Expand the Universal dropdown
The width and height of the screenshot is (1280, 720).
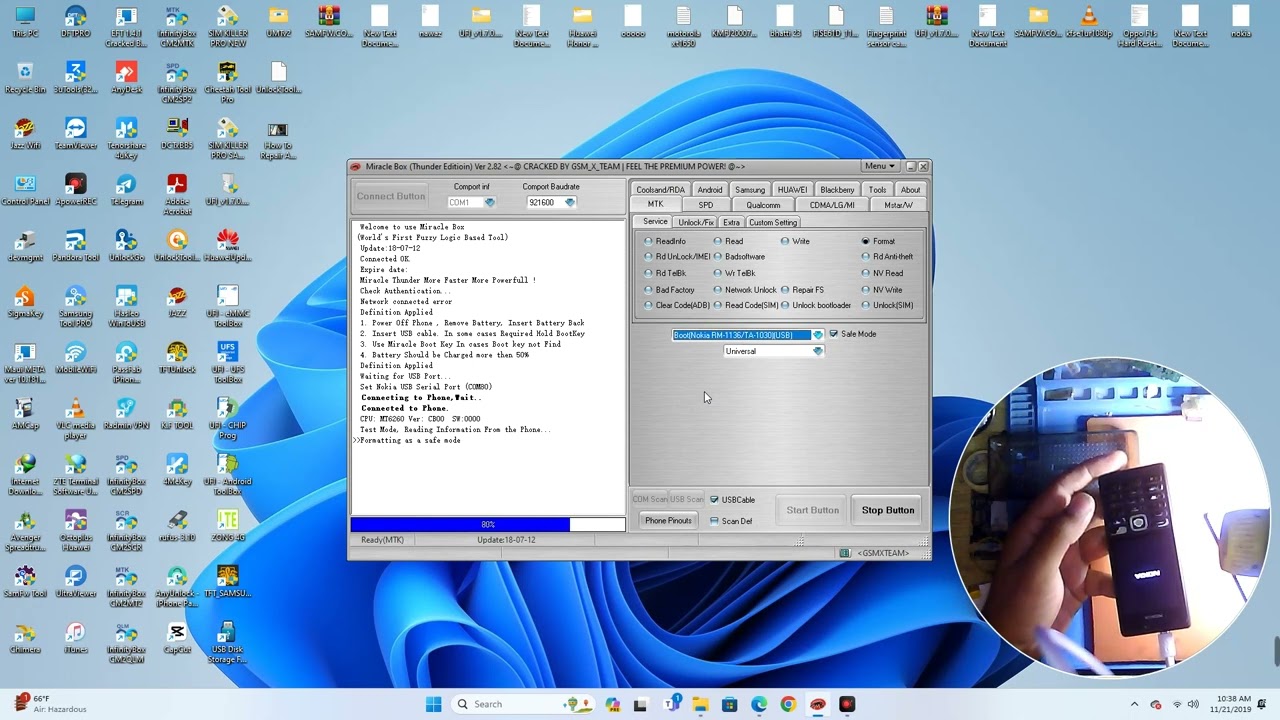click(x=818, y=351)
